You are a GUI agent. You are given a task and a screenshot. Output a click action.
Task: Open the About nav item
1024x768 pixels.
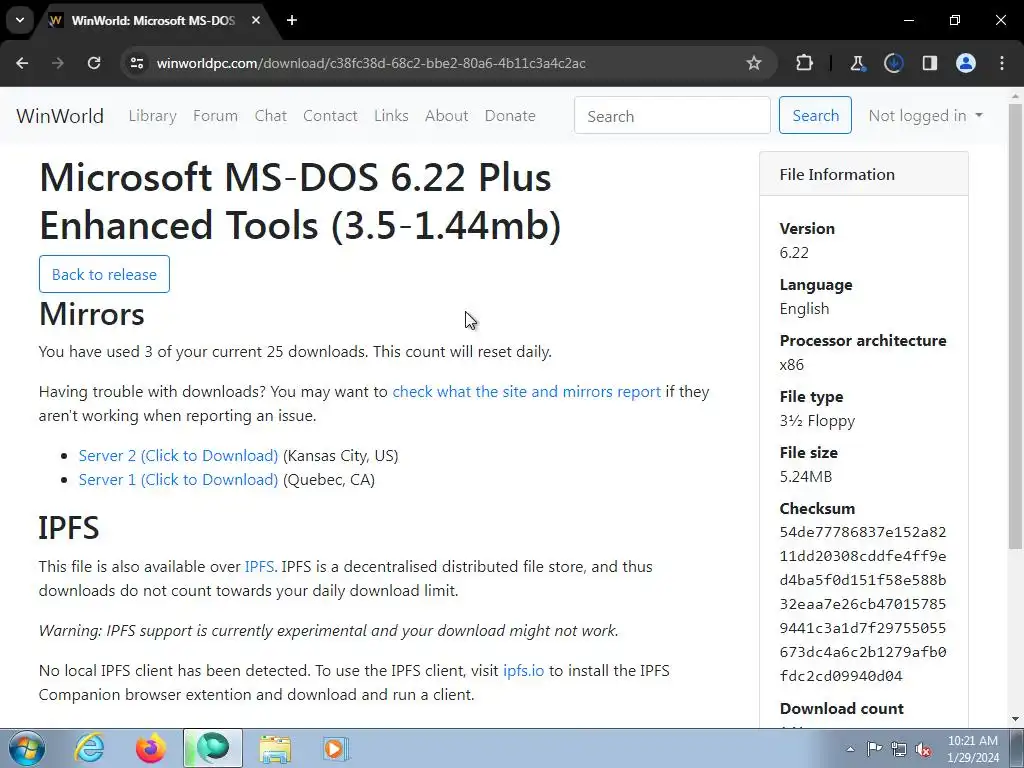(447, 116)
